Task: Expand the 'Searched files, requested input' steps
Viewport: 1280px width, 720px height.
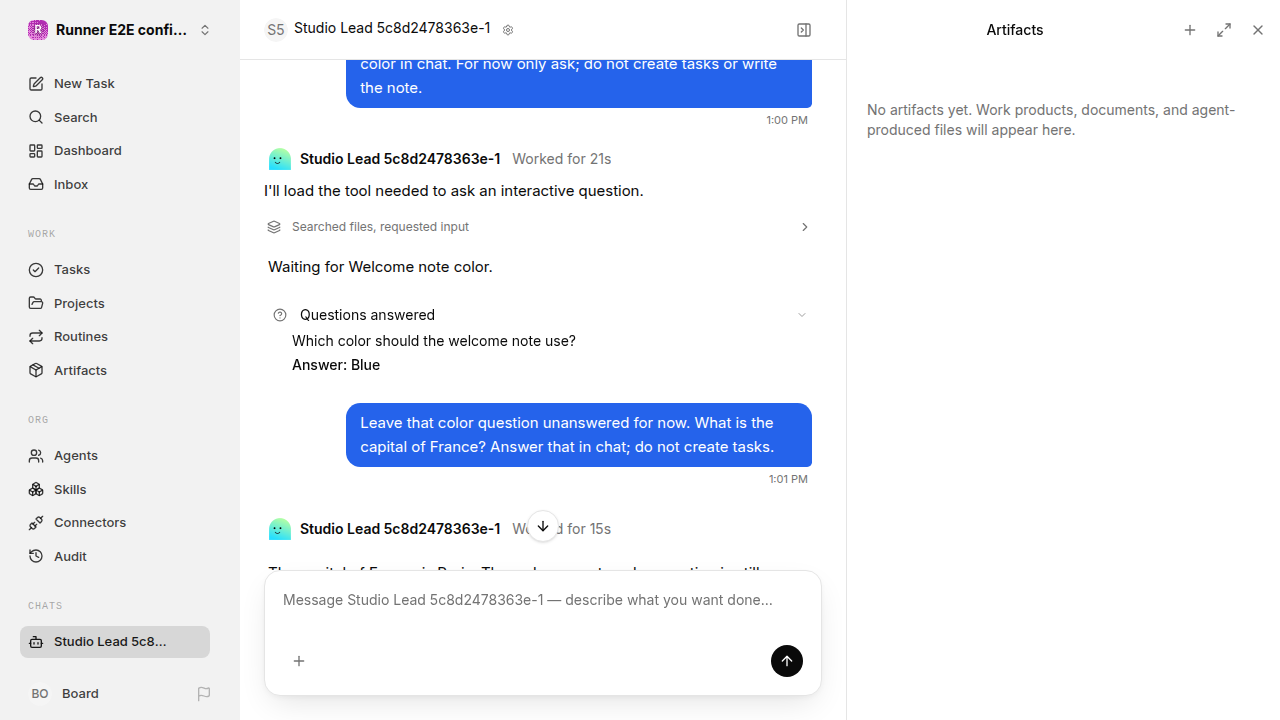Action: pyautogui.click(x=538, y=227)
